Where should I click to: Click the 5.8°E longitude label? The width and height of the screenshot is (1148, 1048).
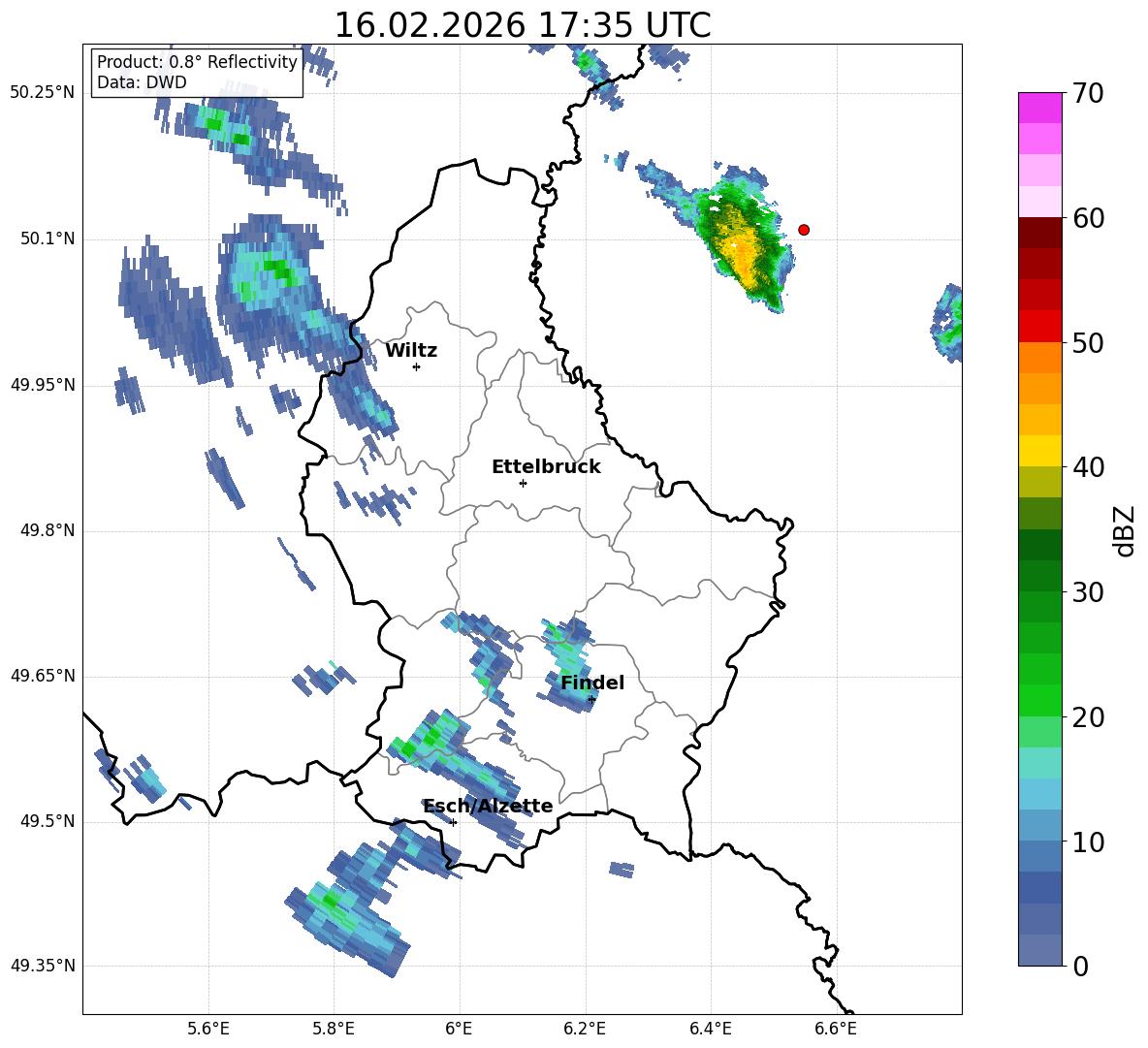tap(334, 1029)
